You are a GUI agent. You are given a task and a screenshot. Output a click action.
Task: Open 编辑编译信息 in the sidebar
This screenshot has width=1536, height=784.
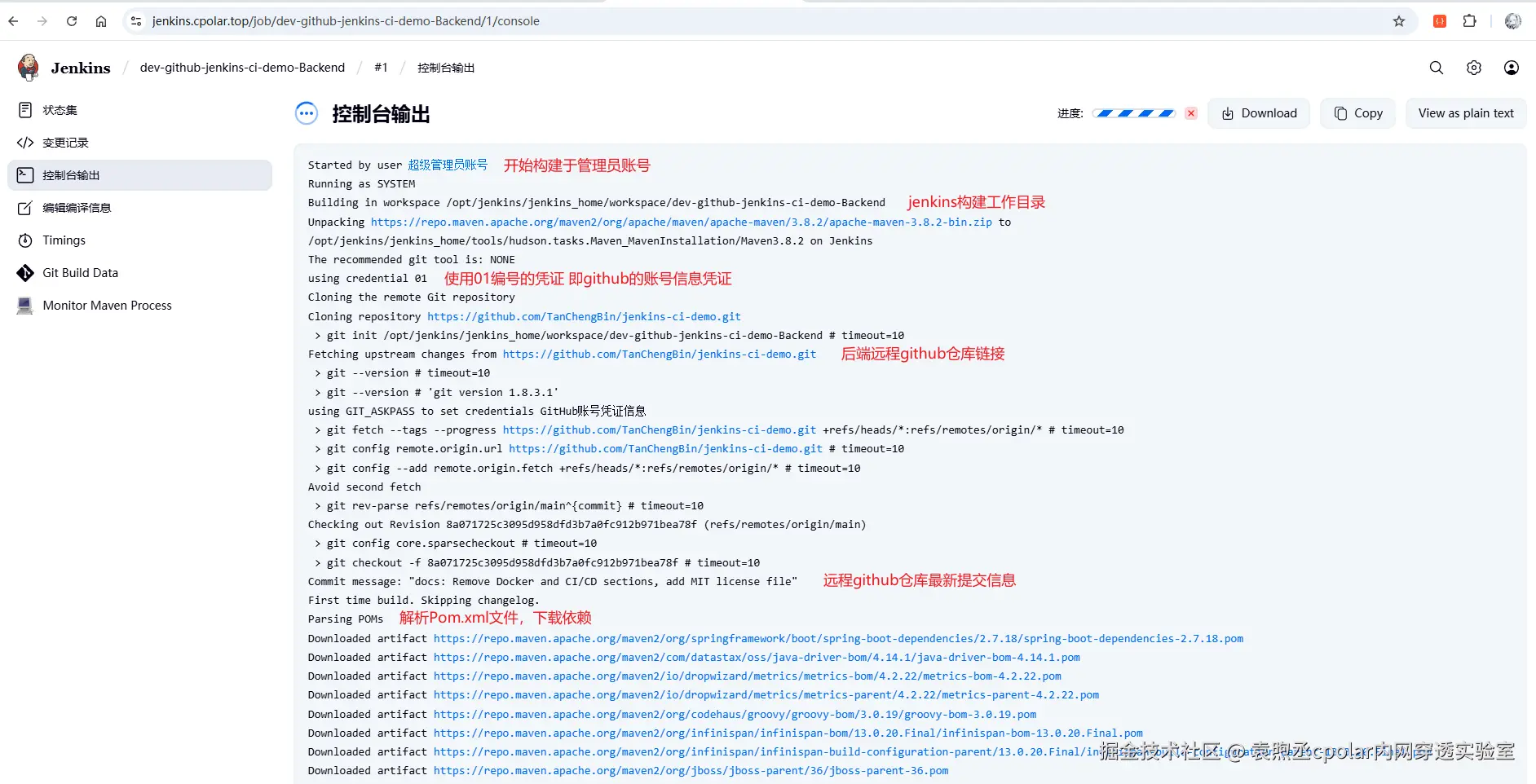pyautogui.click(x=140, y=208)
